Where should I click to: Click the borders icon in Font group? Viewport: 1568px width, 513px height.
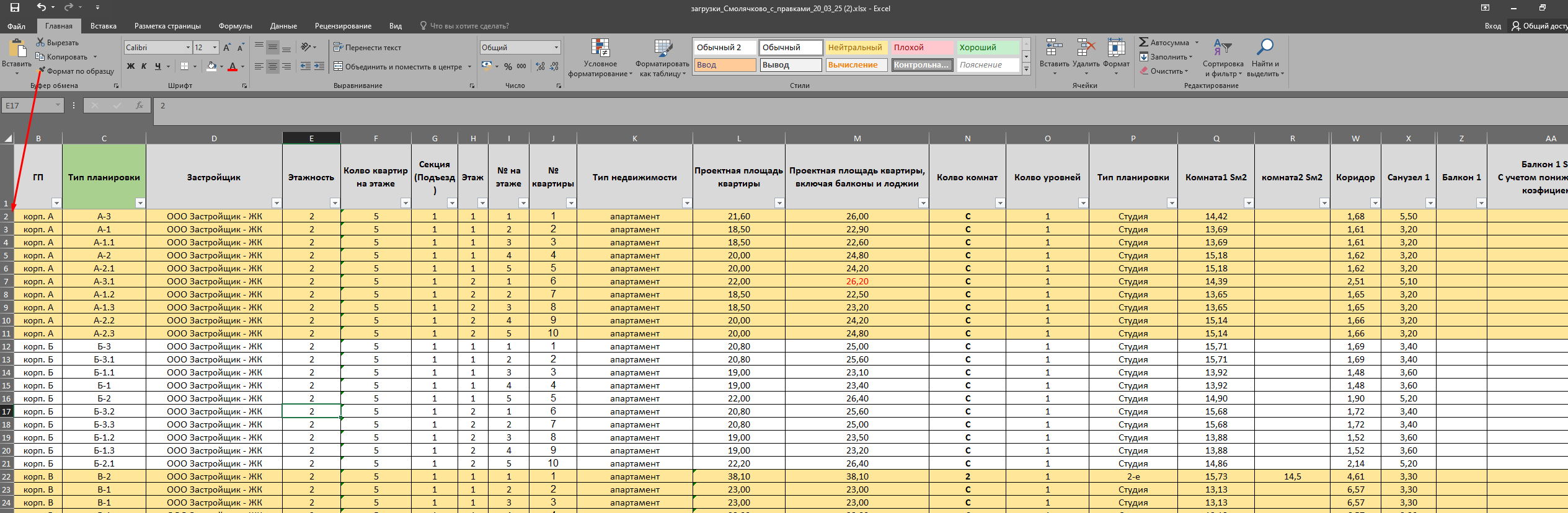[x=184, y=66]
